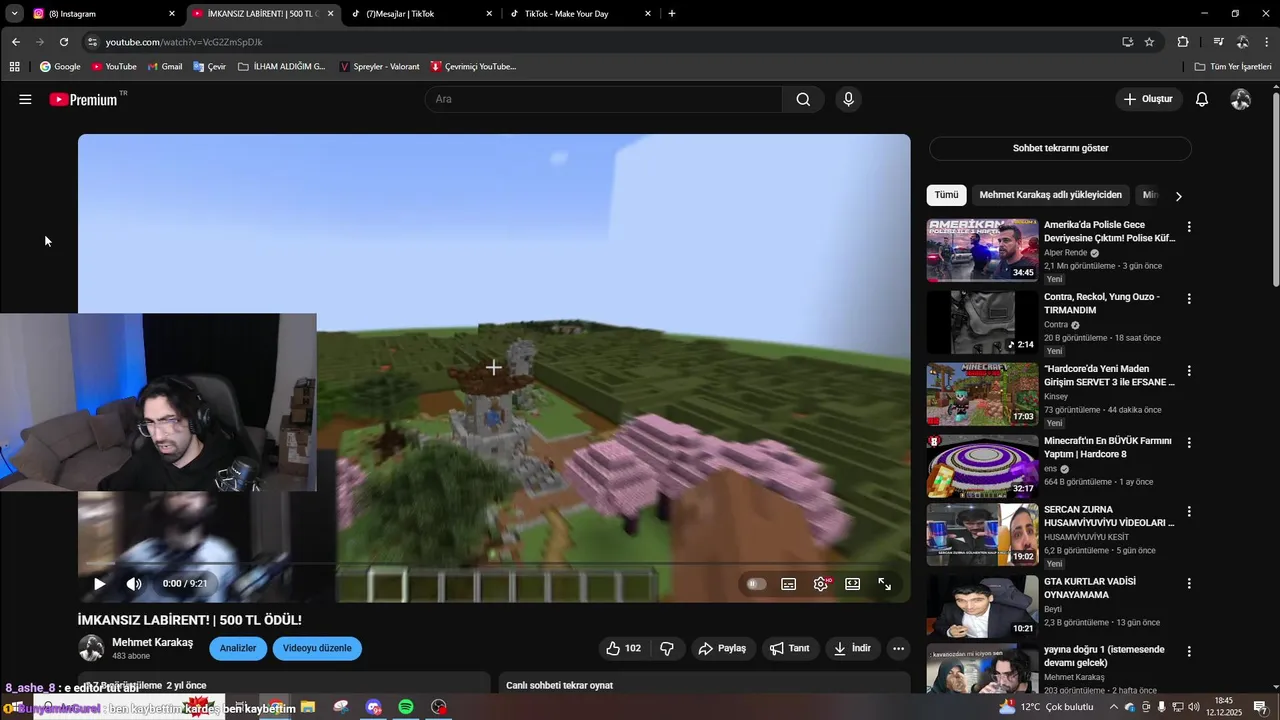This screenshot has width=1280, height=720.
Task: Open Minecraft'ın En BÜYÜK Farmını thumbnail
Action: [982, 466]
